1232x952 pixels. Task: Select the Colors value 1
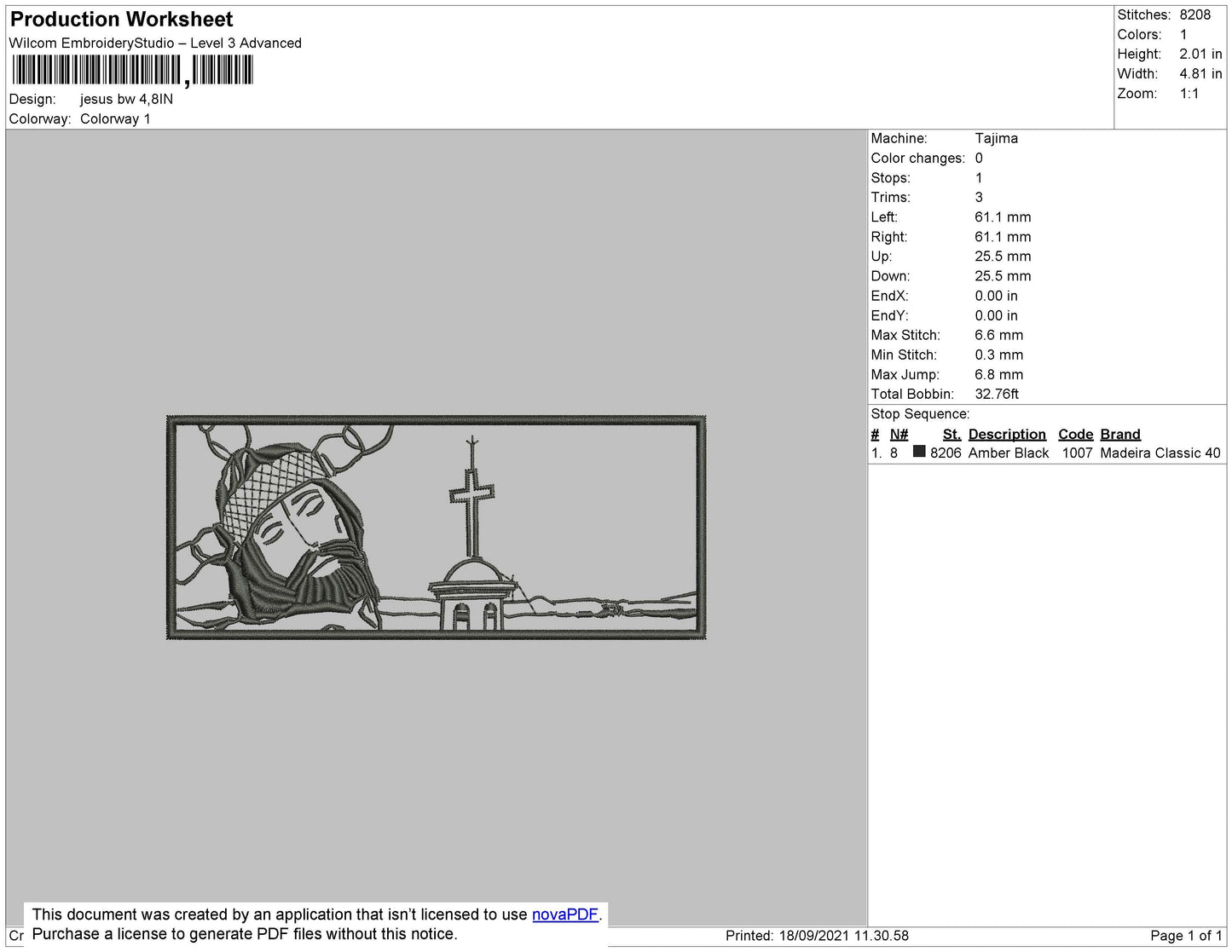[x=1183, y=34]
